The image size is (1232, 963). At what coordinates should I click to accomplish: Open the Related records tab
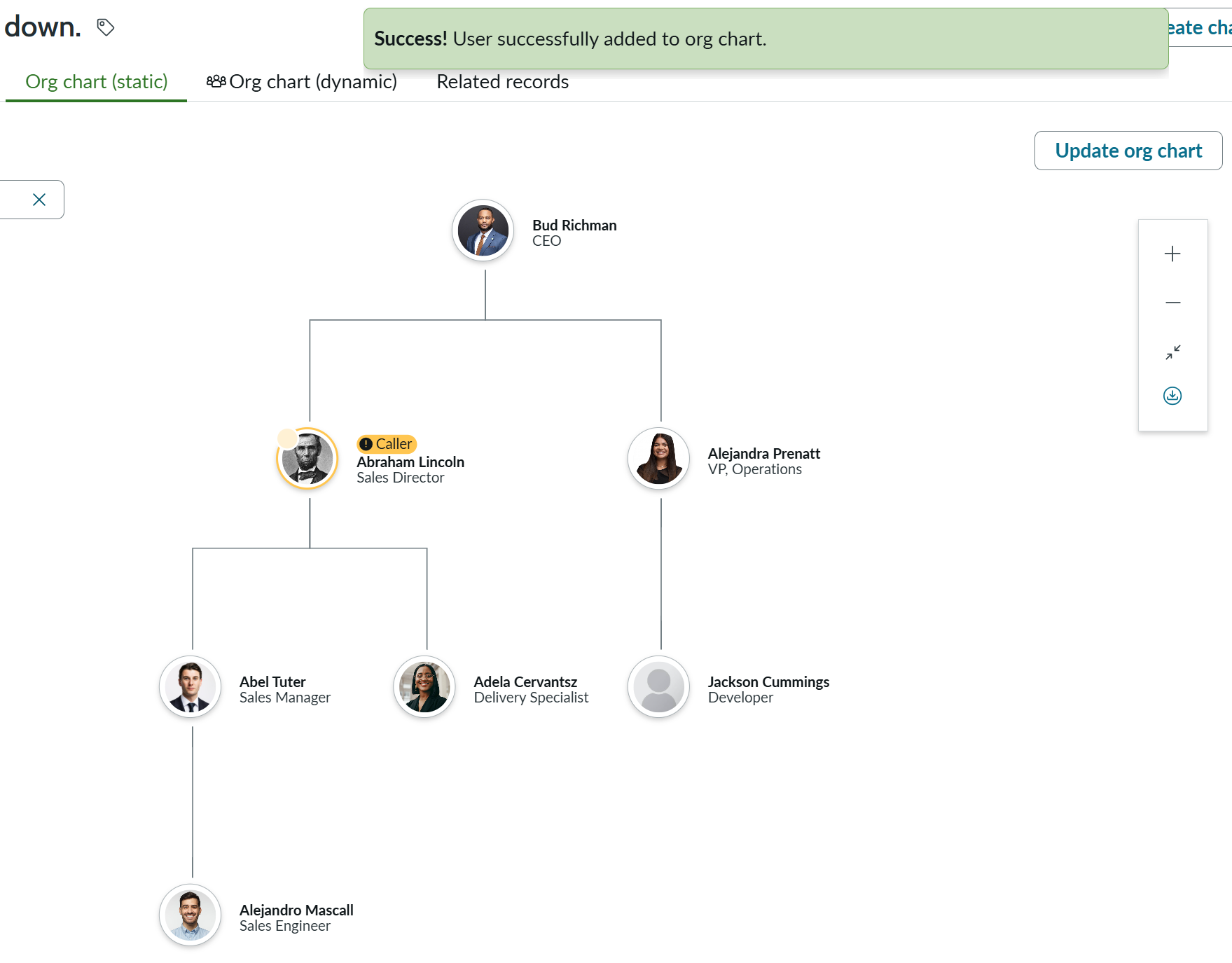[502, 81]
